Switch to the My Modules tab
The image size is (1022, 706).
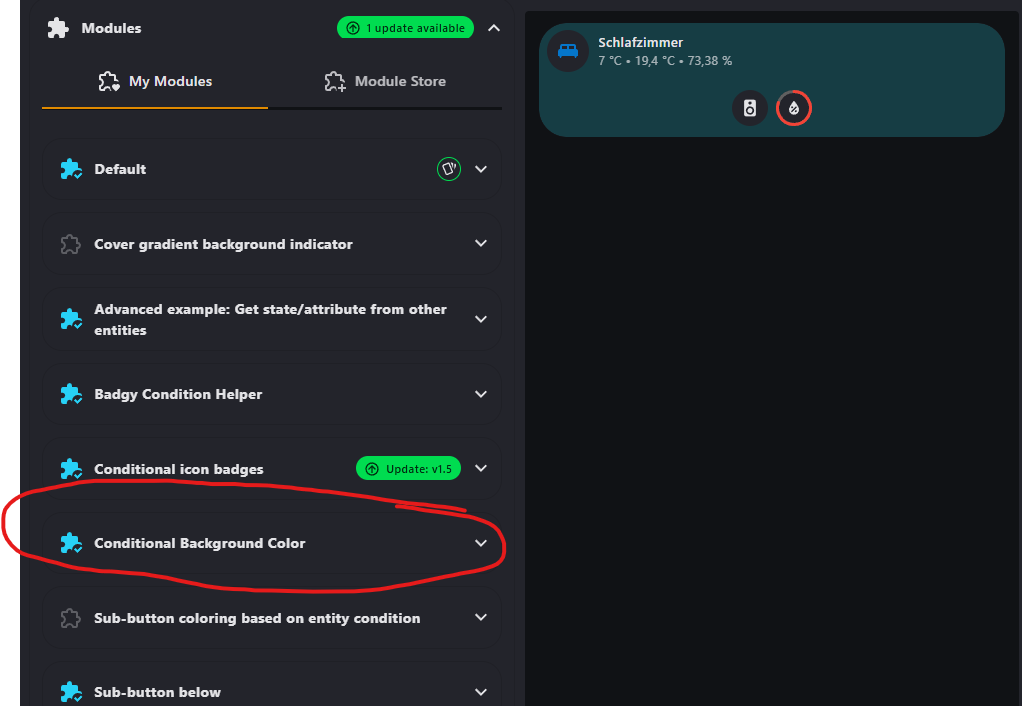tap(155, 81)
